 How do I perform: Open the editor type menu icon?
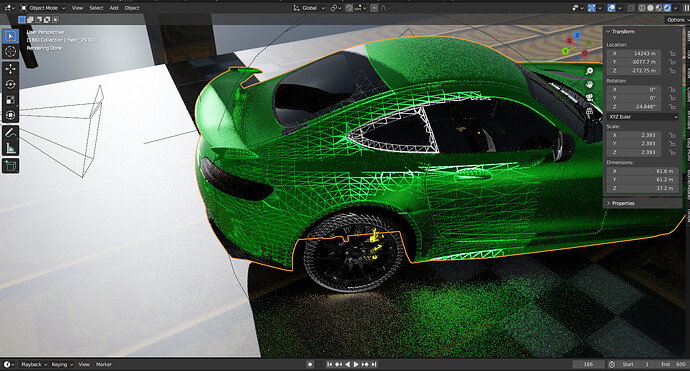coord(9,8)
